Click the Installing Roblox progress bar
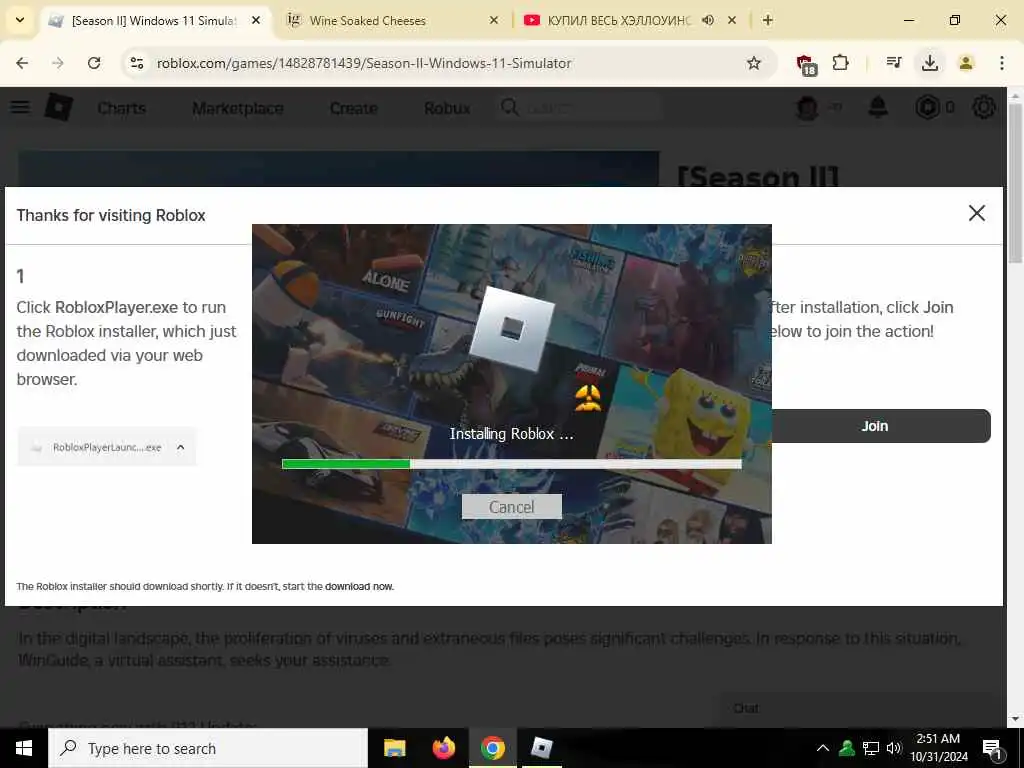 coord(511,464)
